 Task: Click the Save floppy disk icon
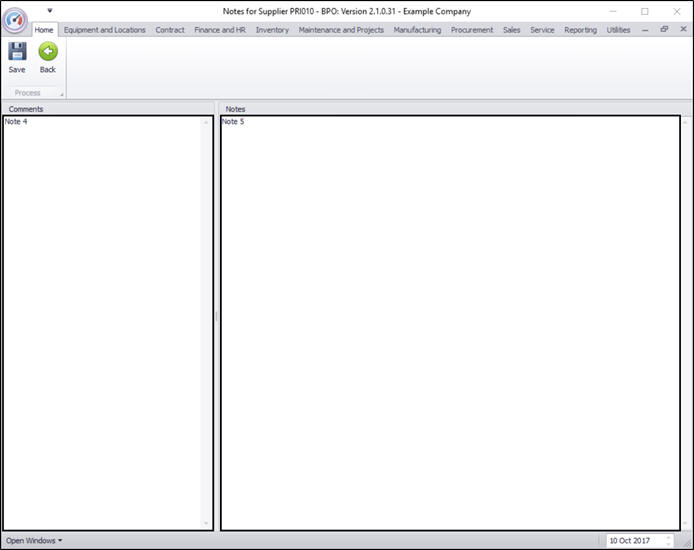point(17,52)
